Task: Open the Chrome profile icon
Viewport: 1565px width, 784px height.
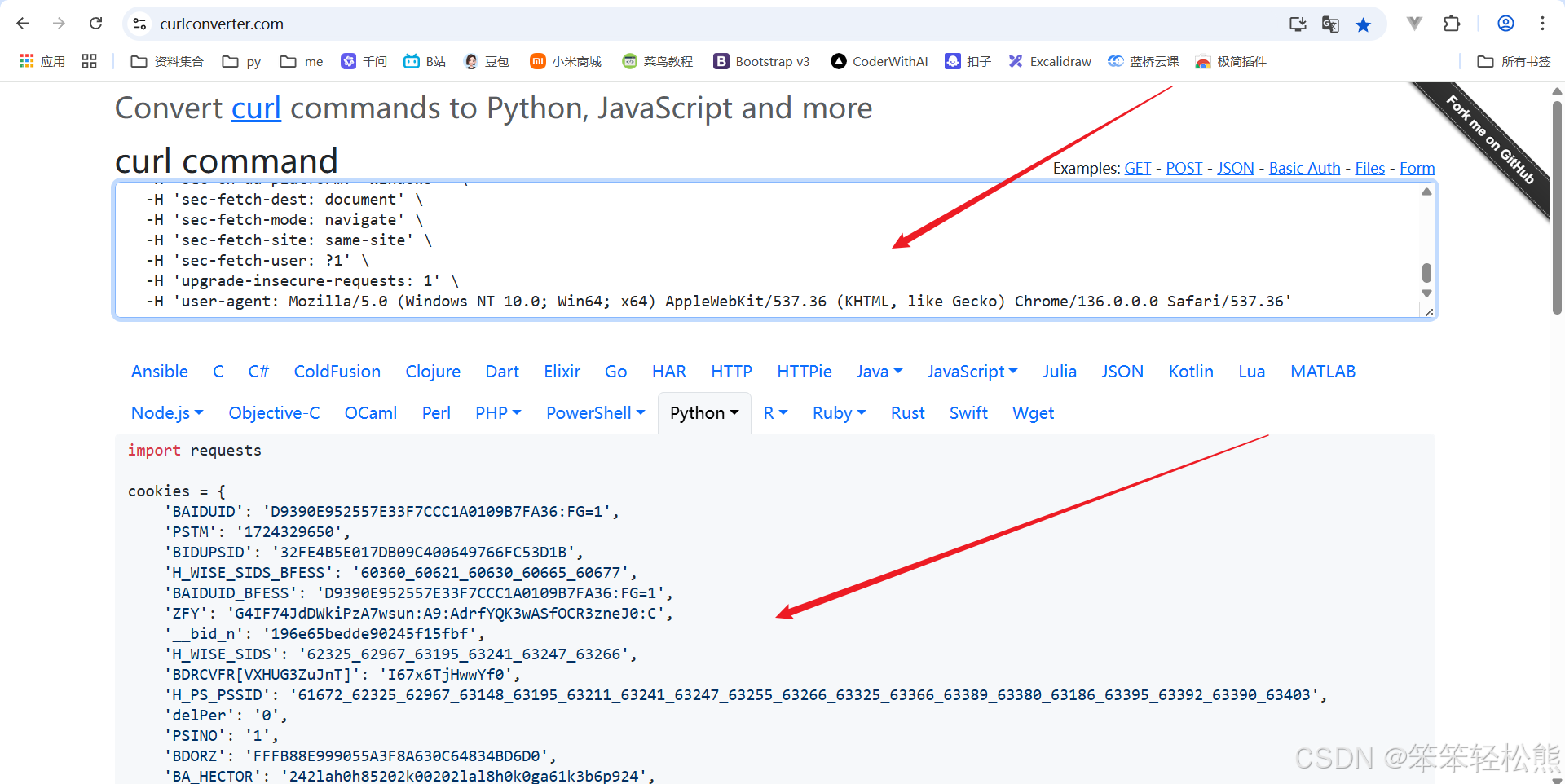Action: [x=1505, y=24]
